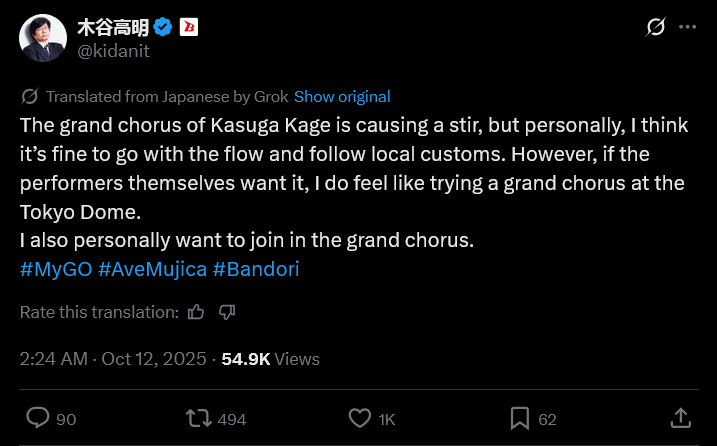
Task: Open the #AveMujica hashtag
Action: click(x=152, y=269)
